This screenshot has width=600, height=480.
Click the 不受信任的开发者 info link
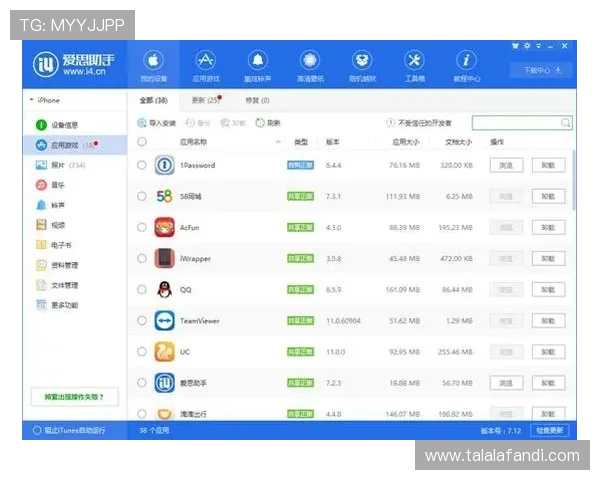pyautogui.click(x=419, y=123)
